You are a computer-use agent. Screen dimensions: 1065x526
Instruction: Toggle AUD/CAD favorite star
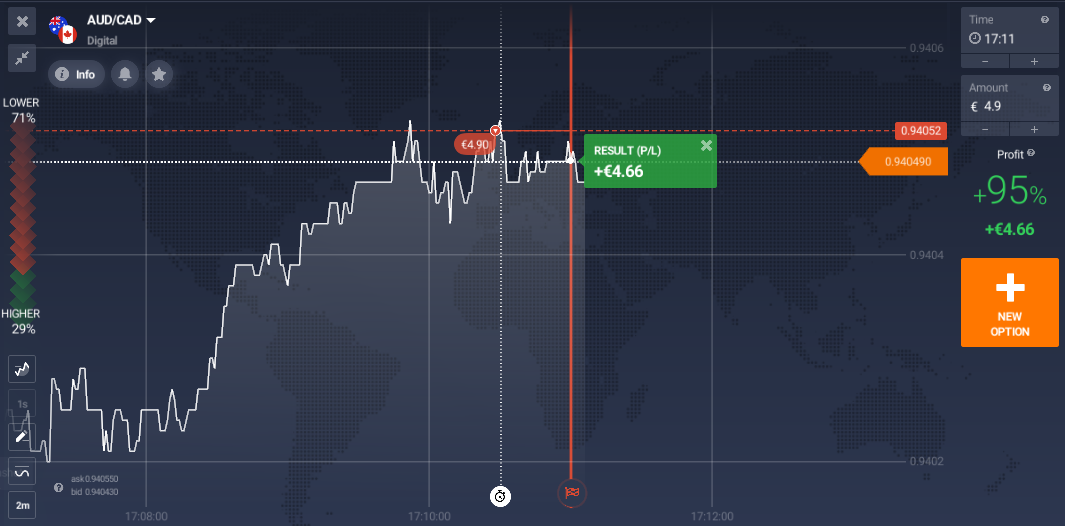click(x=158, y=74)
